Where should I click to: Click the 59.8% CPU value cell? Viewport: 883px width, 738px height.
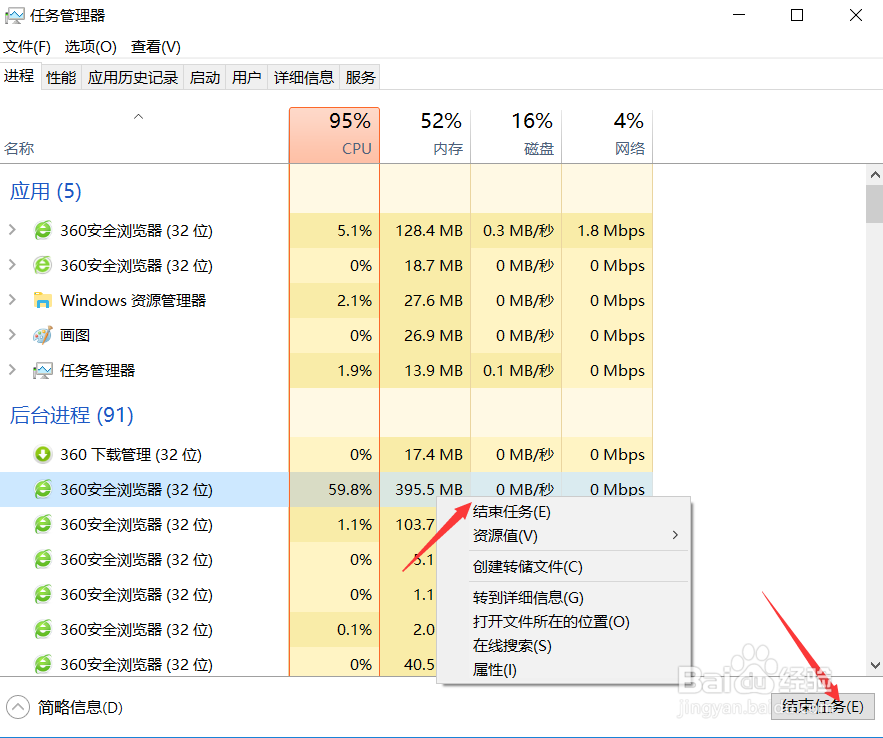click(335, 489)
